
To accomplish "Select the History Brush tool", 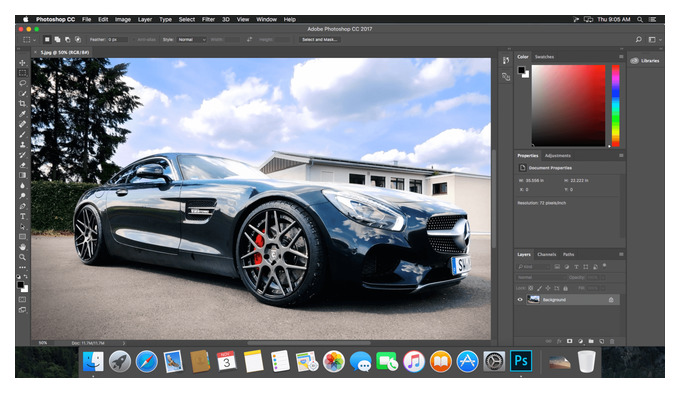I will (23, 155).
